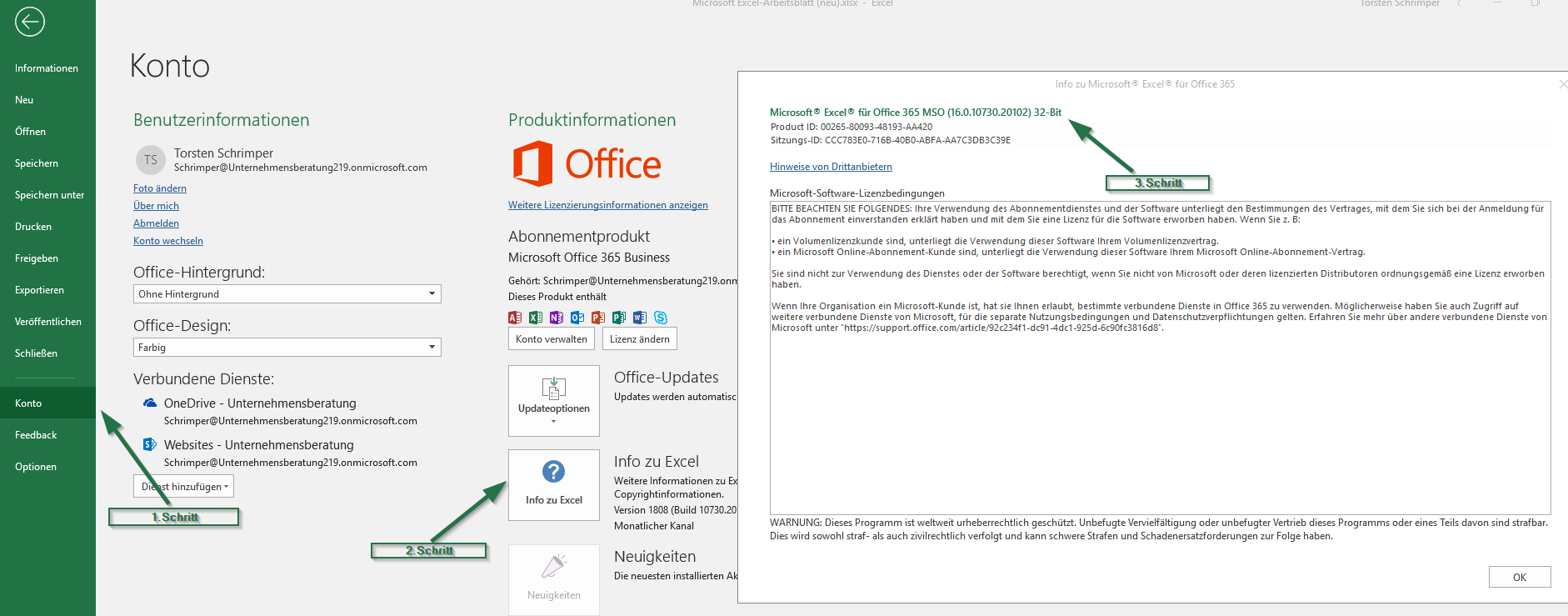This screenshot has width=1568, height=616.
Task: Expand the Dienst hinzufügen dropdown
Action: [x=183, y=487]
